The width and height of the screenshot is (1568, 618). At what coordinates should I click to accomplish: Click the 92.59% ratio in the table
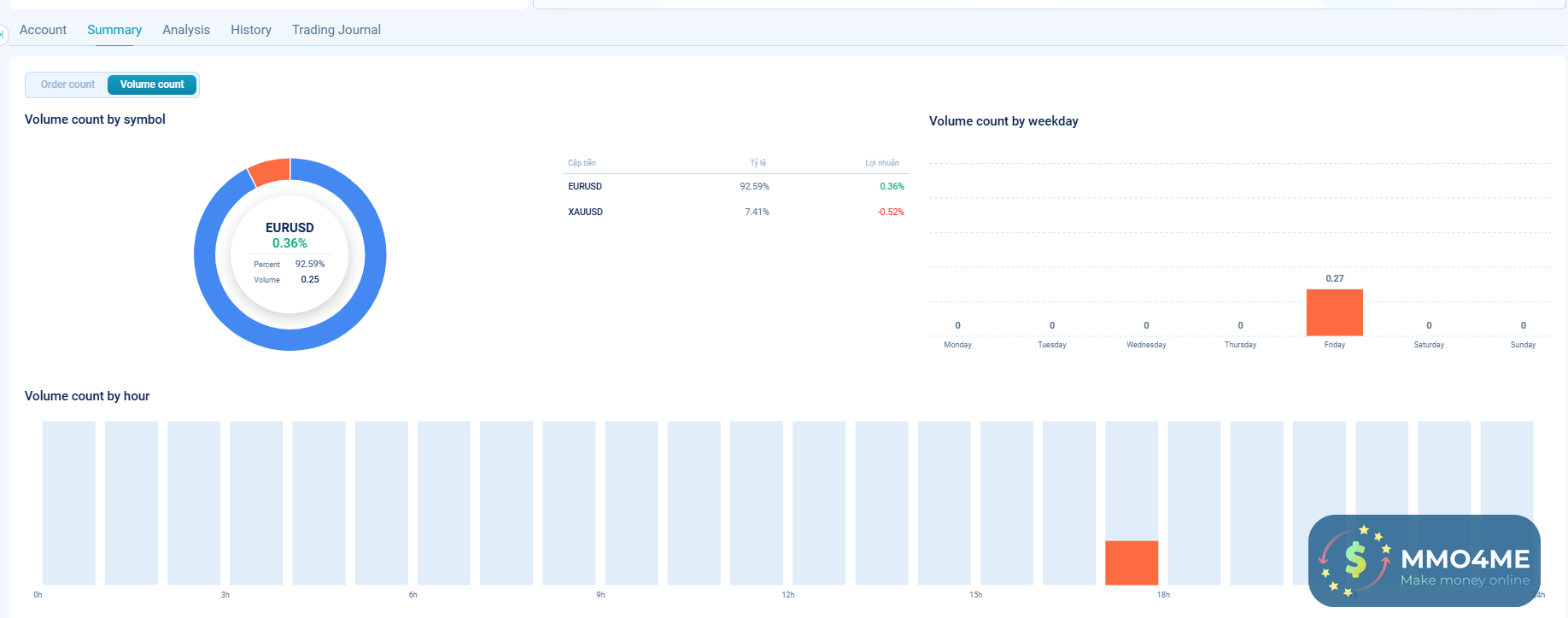click(754, 186)
